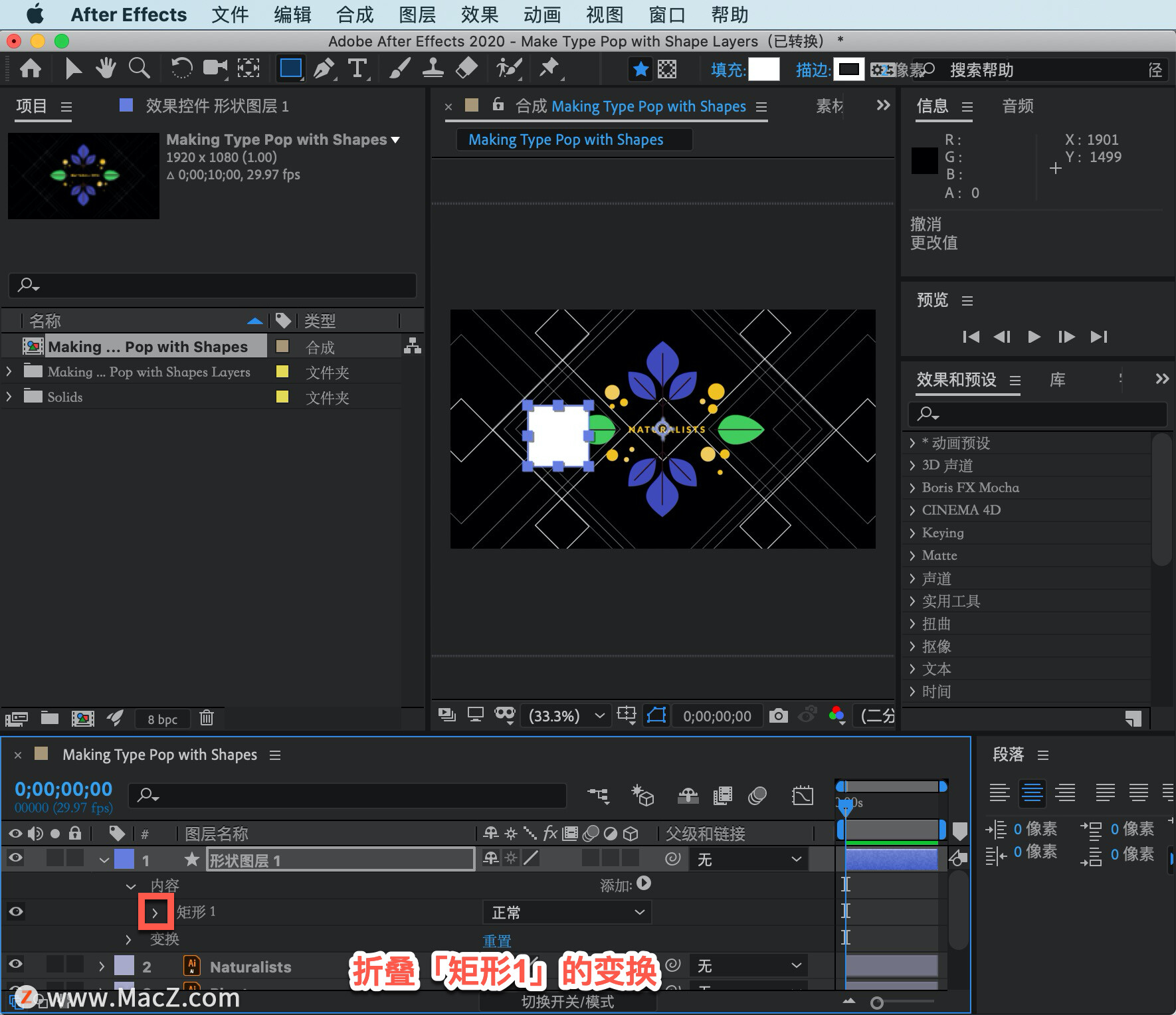Toggle mask and shape path visibility
1176x1015 pixels.
[x=656, y=715]
